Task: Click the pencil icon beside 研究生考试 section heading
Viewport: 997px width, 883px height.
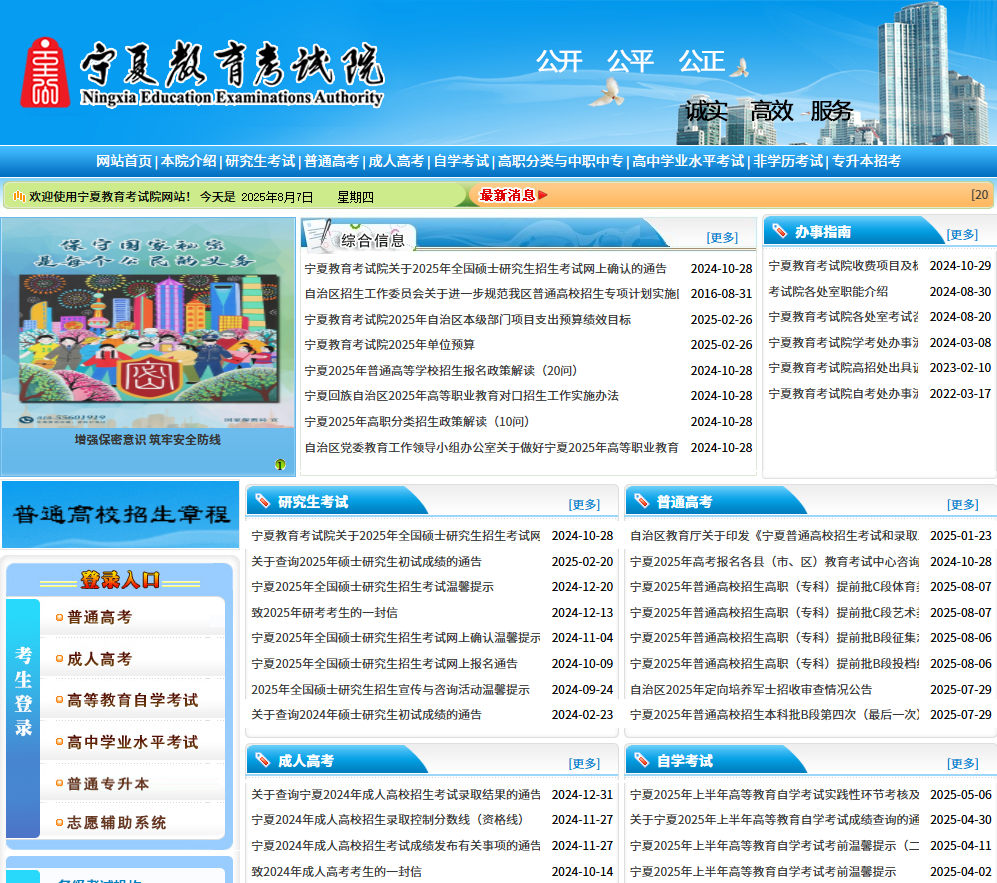Action: [262, 501]
